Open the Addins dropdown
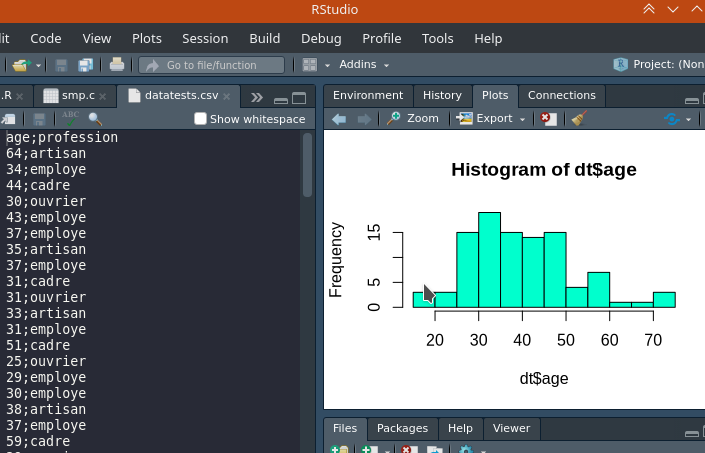This screenshot has width=705, height=453. 364,65
